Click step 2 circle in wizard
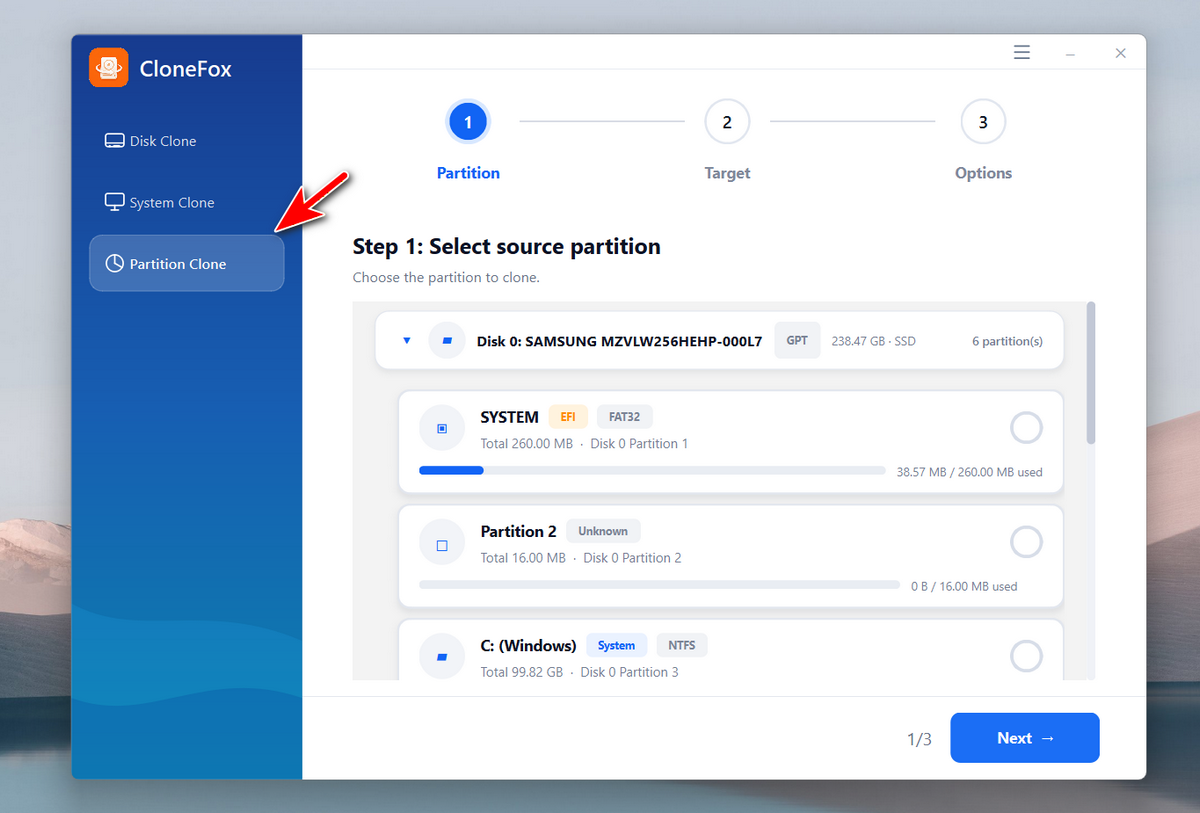The width and height of the screenshot is (1200, 813). pos(727,122)
